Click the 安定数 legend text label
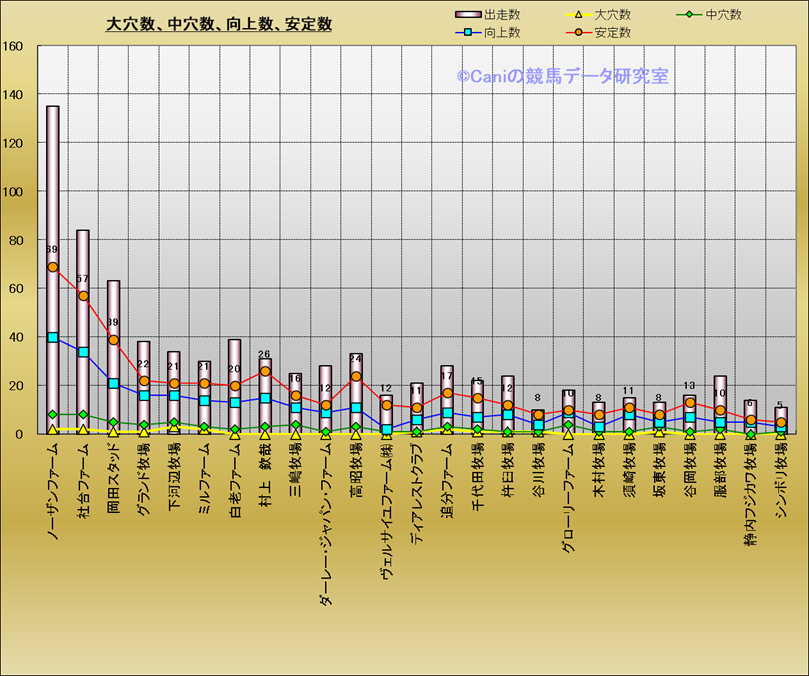 [x=612, y=33]
